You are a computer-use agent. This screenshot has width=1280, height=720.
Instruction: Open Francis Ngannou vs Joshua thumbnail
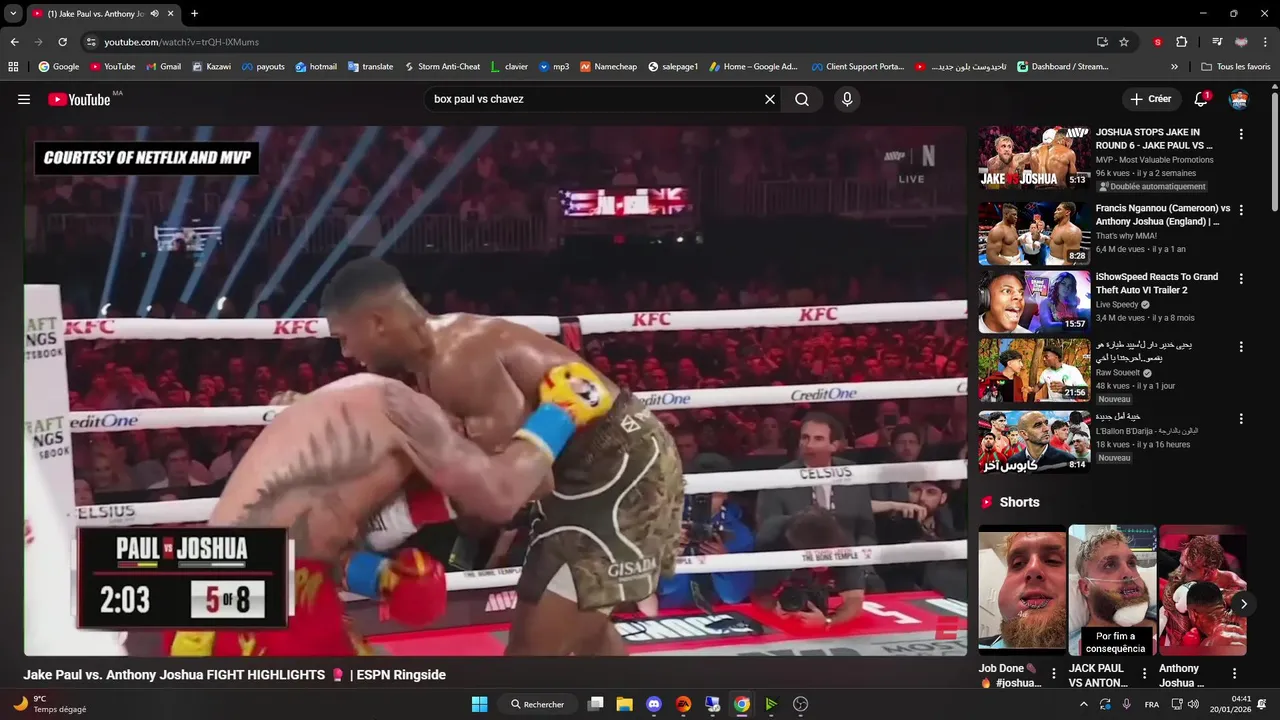pyautogui.click(x=1034, y=233)
